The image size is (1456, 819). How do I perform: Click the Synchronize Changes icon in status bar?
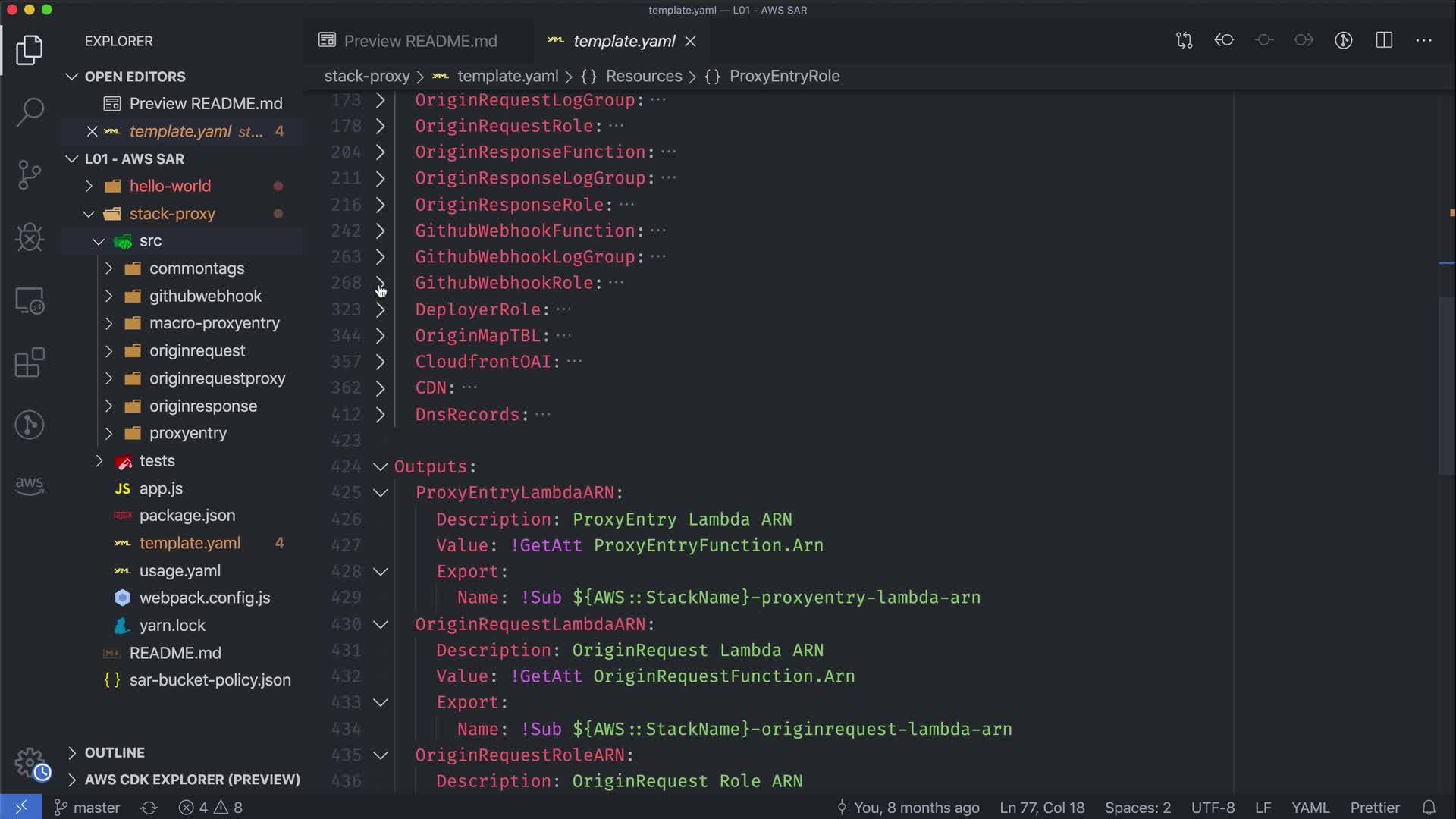tap(149, 808)
